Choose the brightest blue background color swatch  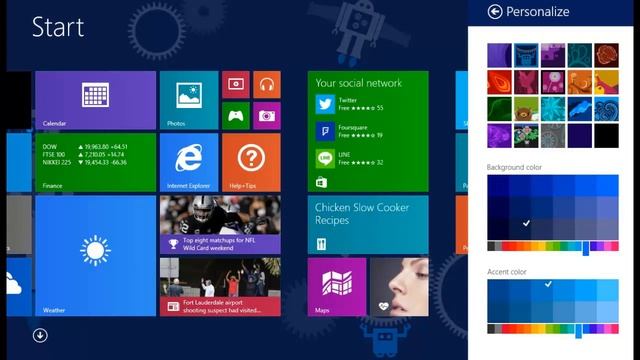pos(608,186)
